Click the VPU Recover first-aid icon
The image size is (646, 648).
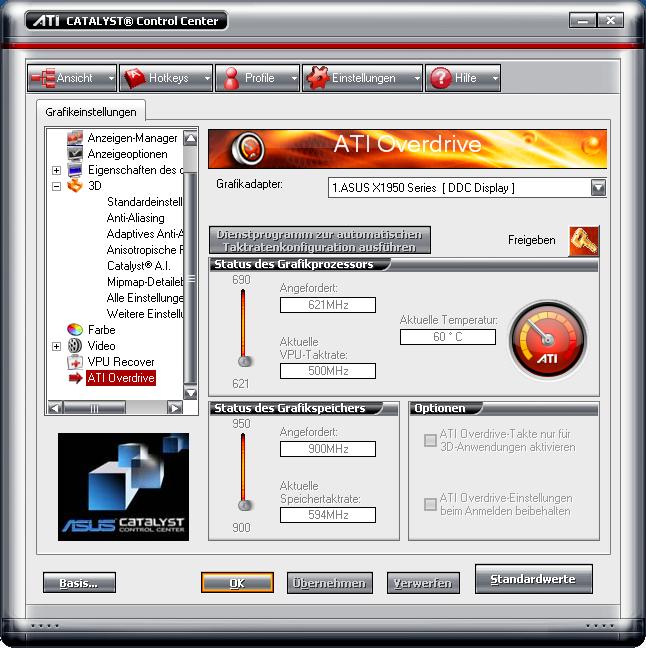pos(75,362)
